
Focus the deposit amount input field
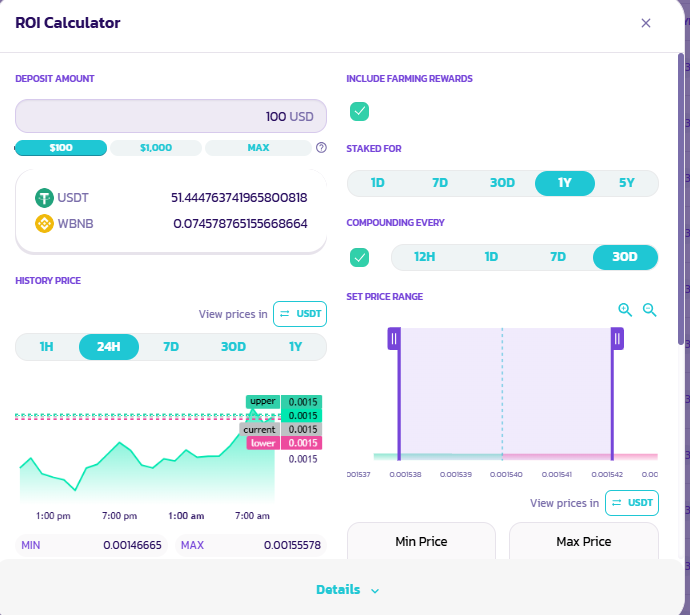pyautogui.click(x=171, y=116)
